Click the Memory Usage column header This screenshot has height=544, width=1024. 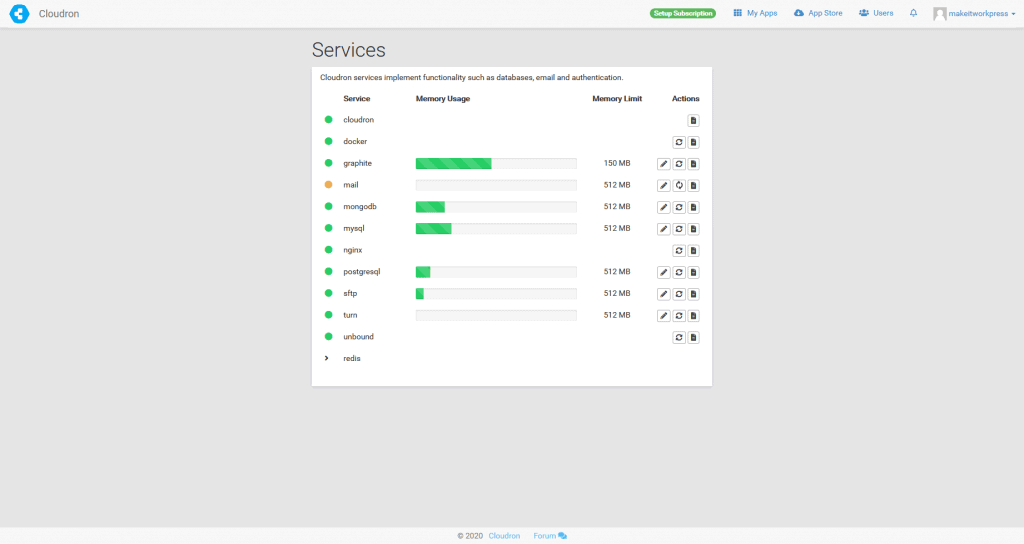pos(443,99)
